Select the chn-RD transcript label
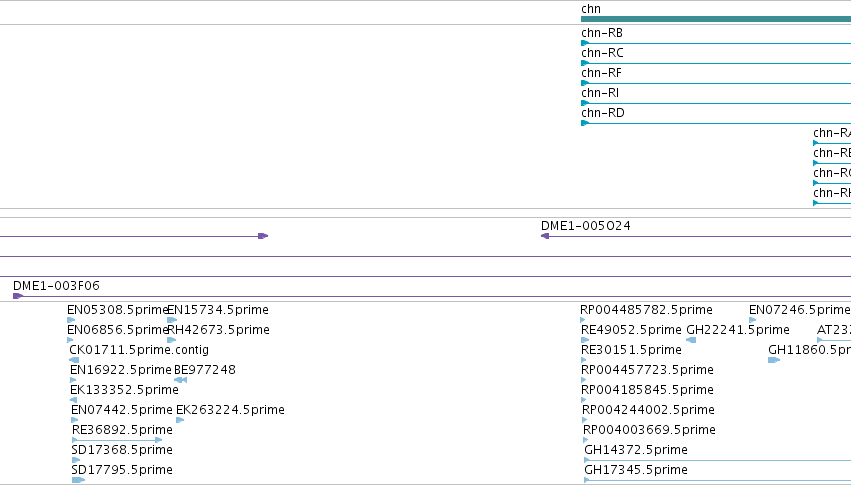 602,113
